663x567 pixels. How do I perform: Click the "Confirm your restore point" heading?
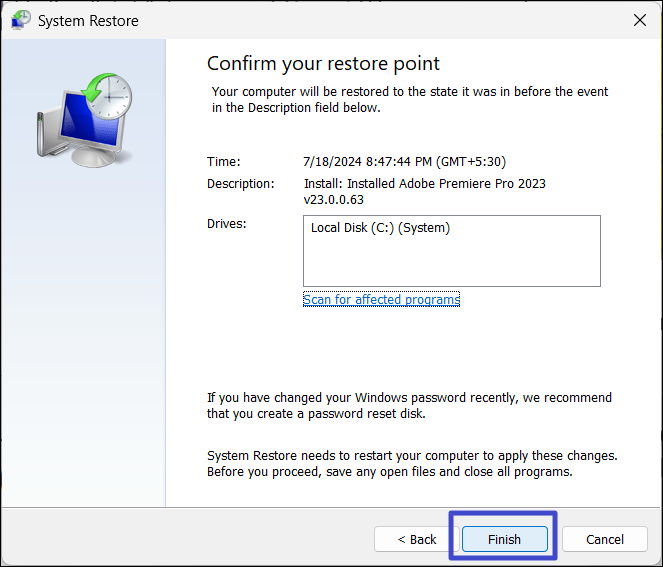point(323,64)
